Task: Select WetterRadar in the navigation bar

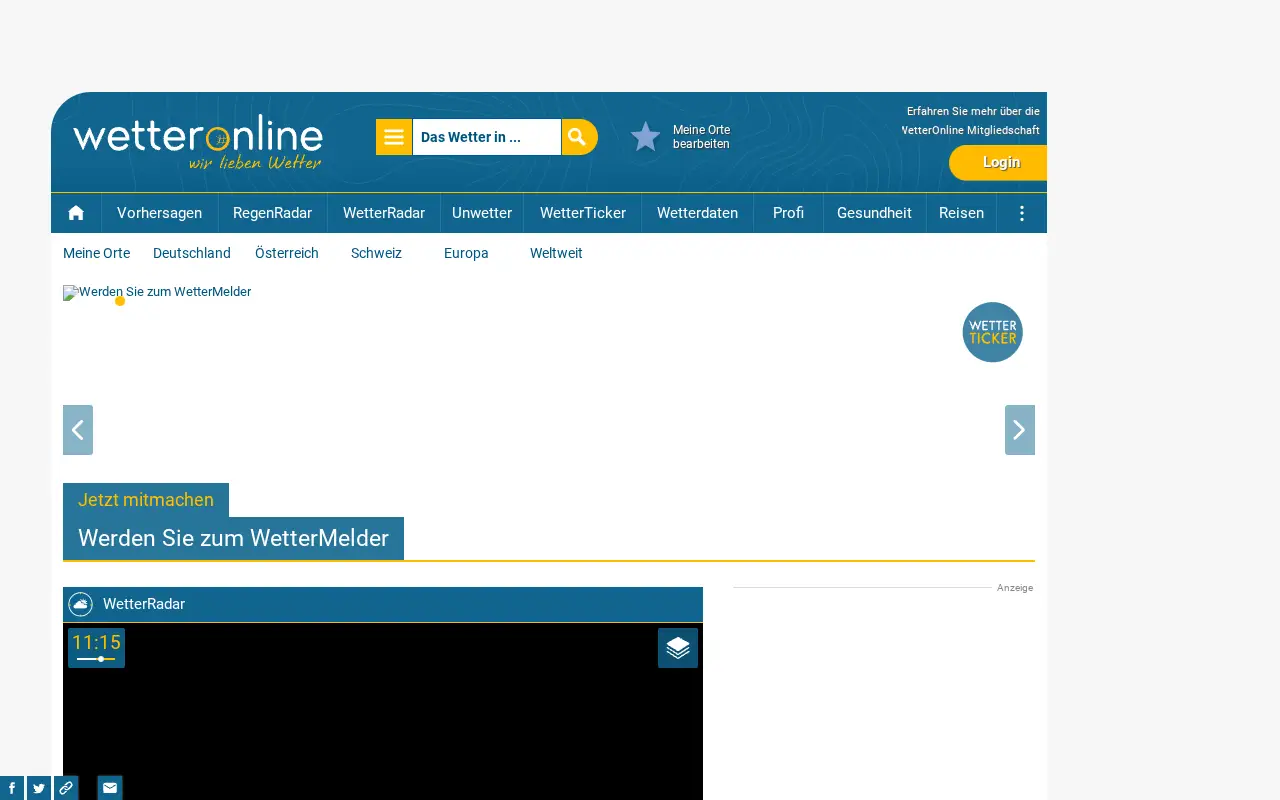Action: [384, 213]
